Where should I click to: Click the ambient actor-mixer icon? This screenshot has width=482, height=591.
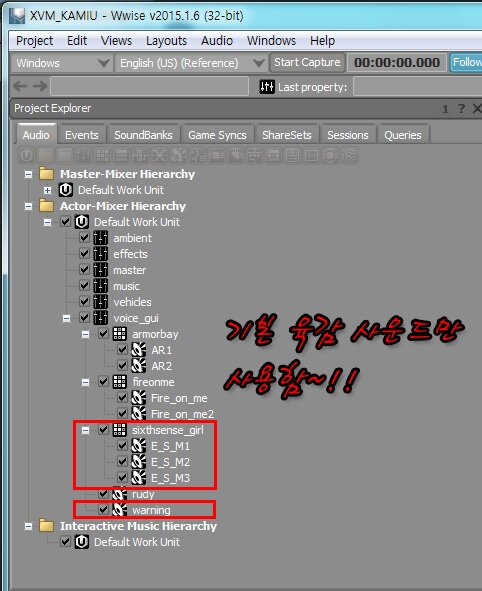click(x=101, y=238)
